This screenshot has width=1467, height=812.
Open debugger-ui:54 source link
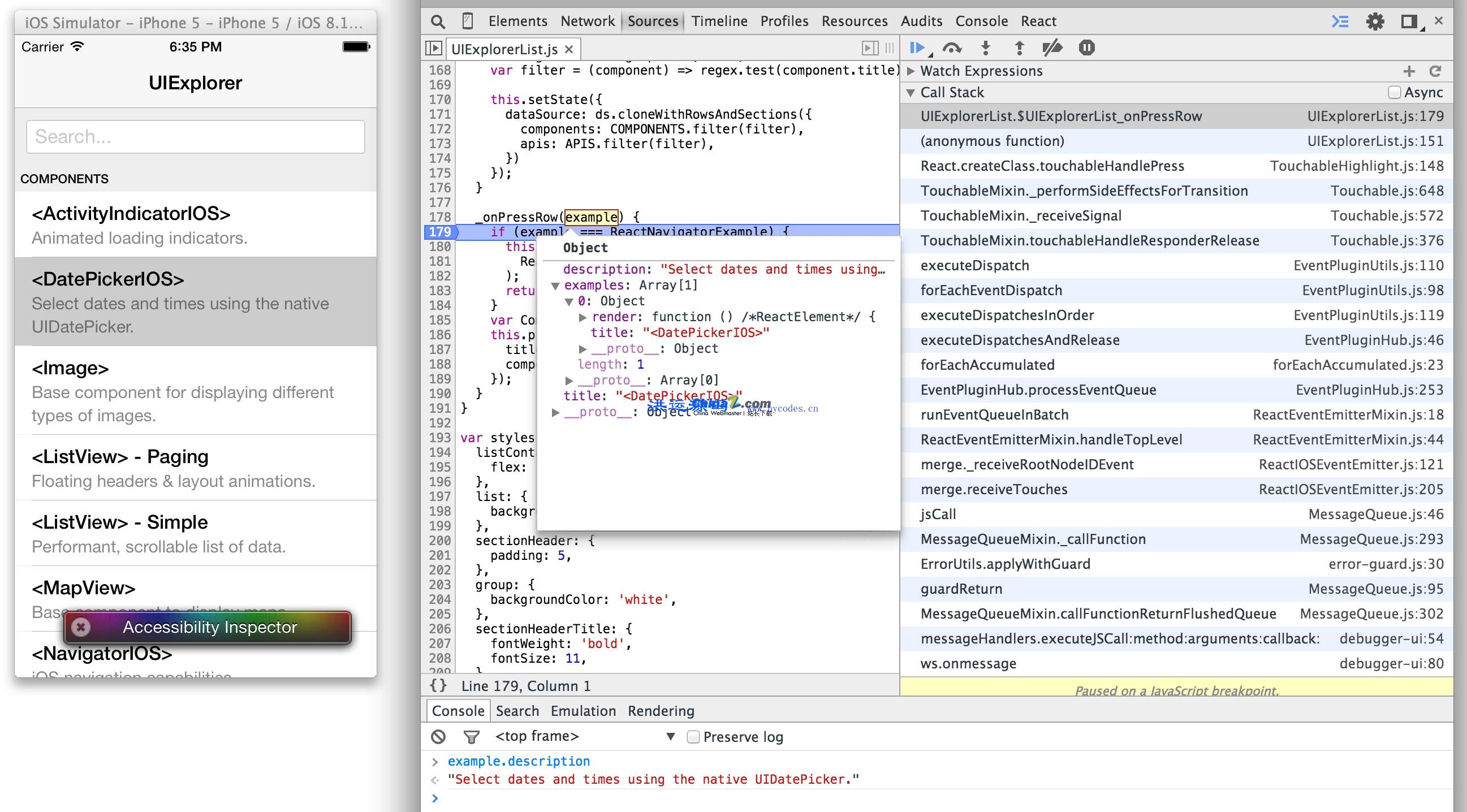coord(1391,639)
